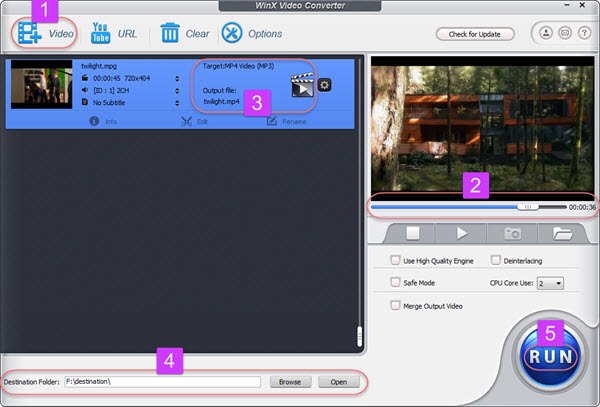Screen dimensions: 600x407
Task: Play the preview video
Action: (461, 233)
